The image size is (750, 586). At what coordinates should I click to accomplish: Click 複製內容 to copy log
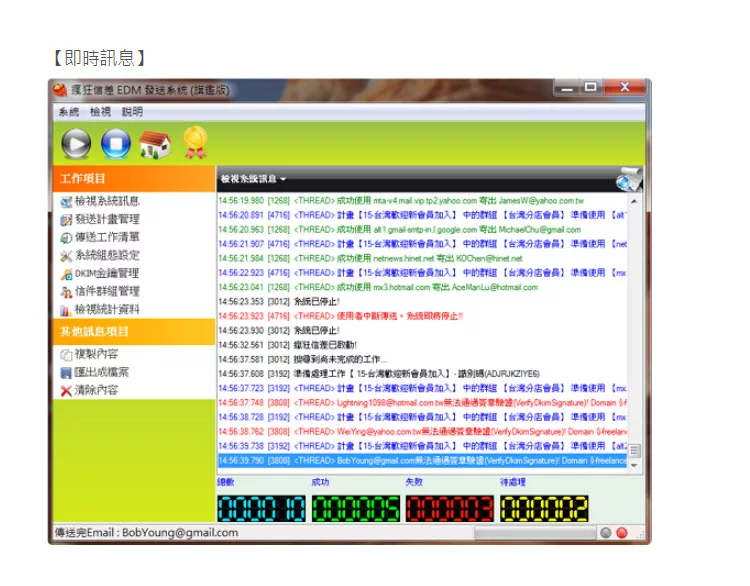coord(95,354)
